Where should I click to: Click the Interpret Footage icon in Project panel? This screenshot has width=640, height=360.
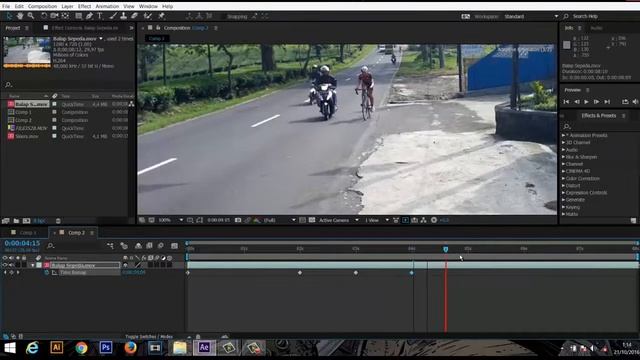point(6,221)
